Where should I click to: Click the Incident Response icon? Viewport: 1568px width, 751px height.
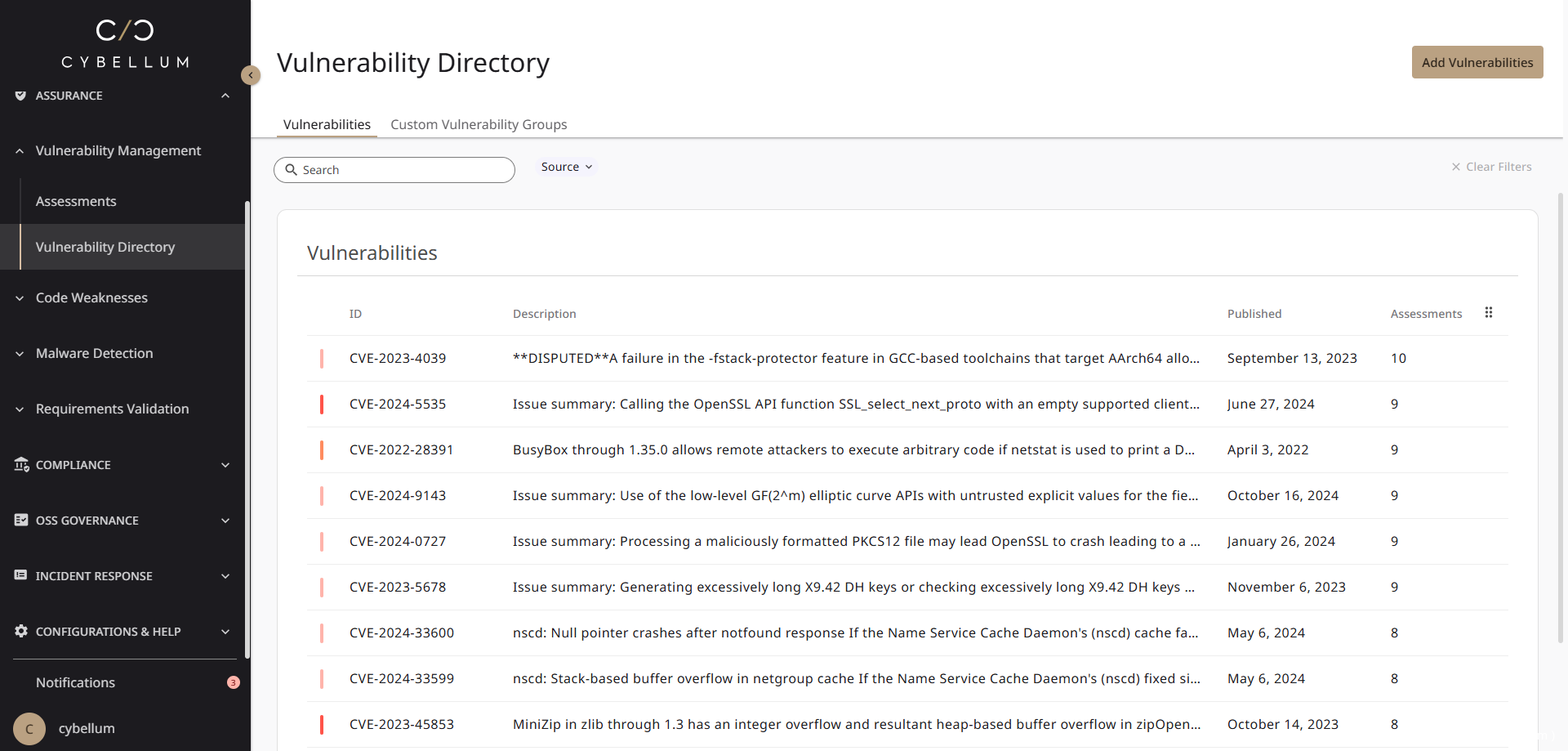pyautogui.click(x=21, y=575)
